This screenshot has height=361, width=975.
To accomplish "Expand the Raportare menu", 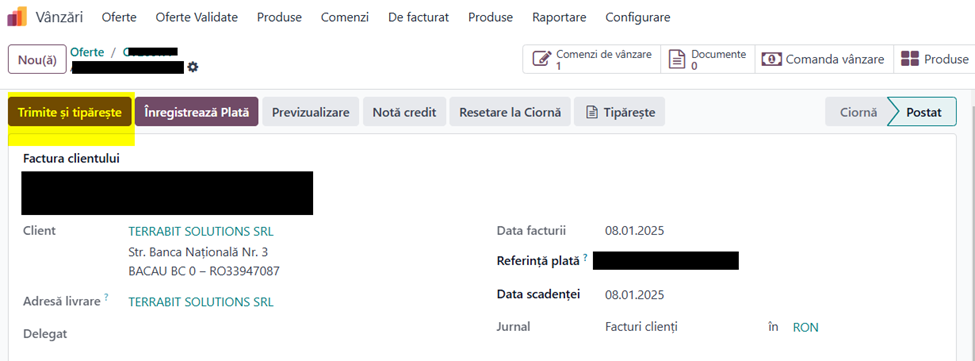I will point(559,17).
